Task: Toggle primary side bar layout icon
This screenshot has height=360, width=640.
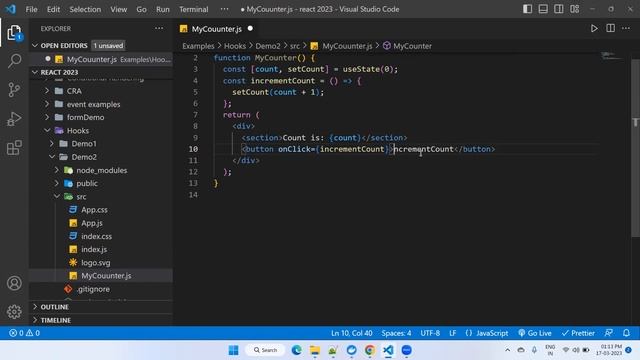Action: click(527, 9)
